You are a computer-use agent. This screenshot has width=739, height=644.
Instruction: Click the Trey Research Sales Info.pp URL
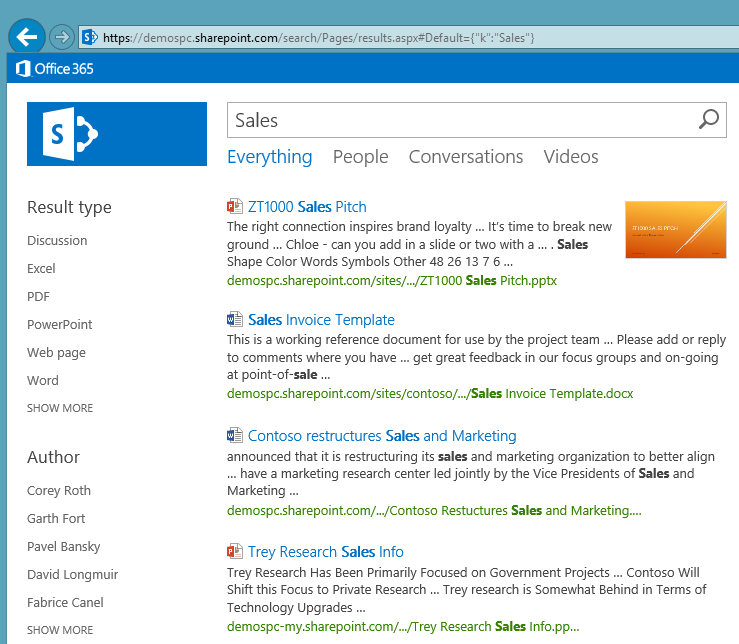[403, 627]
